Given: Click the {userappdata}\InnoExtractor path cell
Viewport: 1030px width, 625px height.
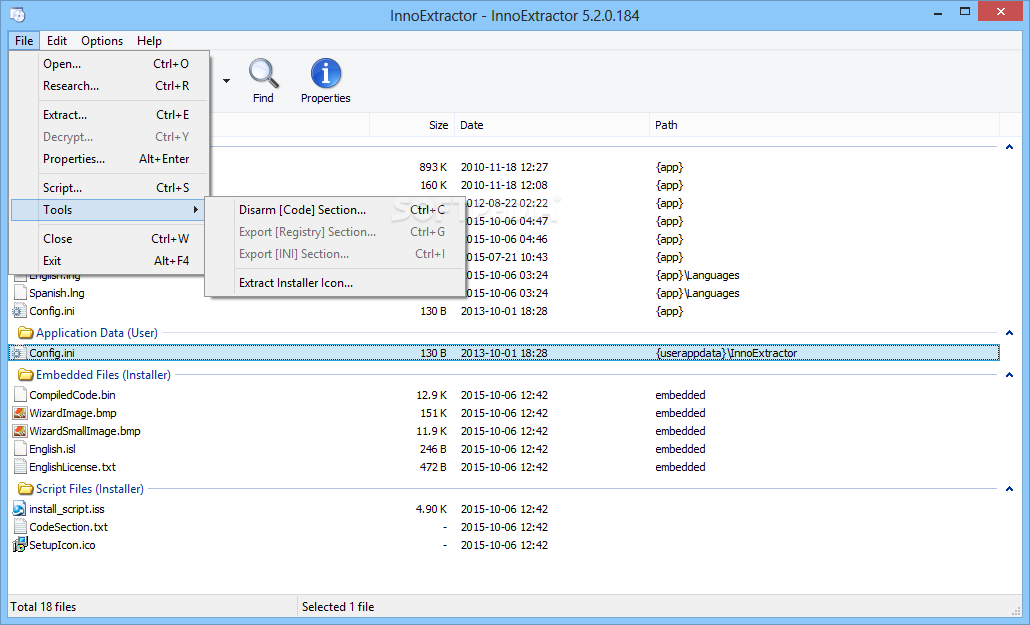Looking at the screenshot, I should (x=726, y=353).
